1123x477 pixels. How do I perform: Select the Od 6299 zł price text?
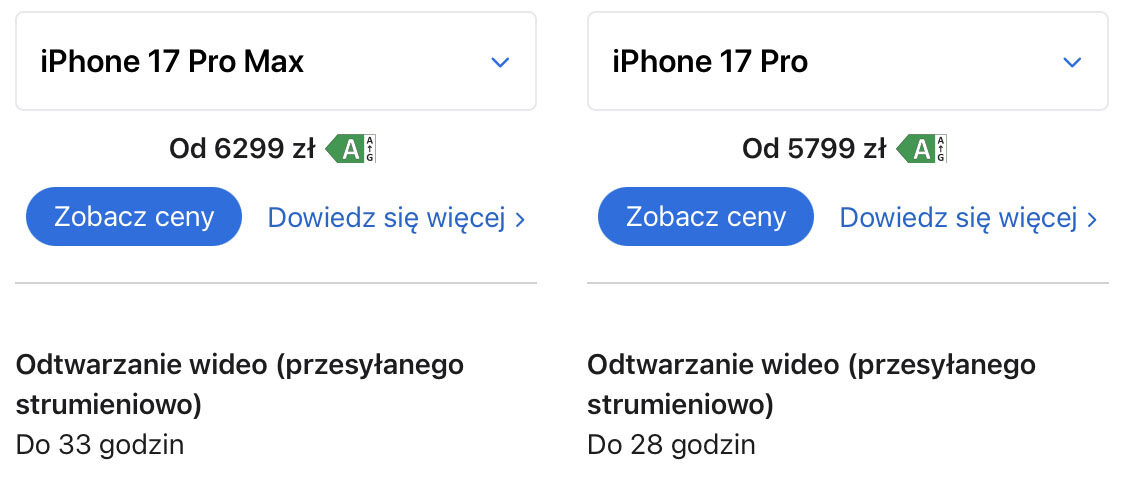coord(242,149)
